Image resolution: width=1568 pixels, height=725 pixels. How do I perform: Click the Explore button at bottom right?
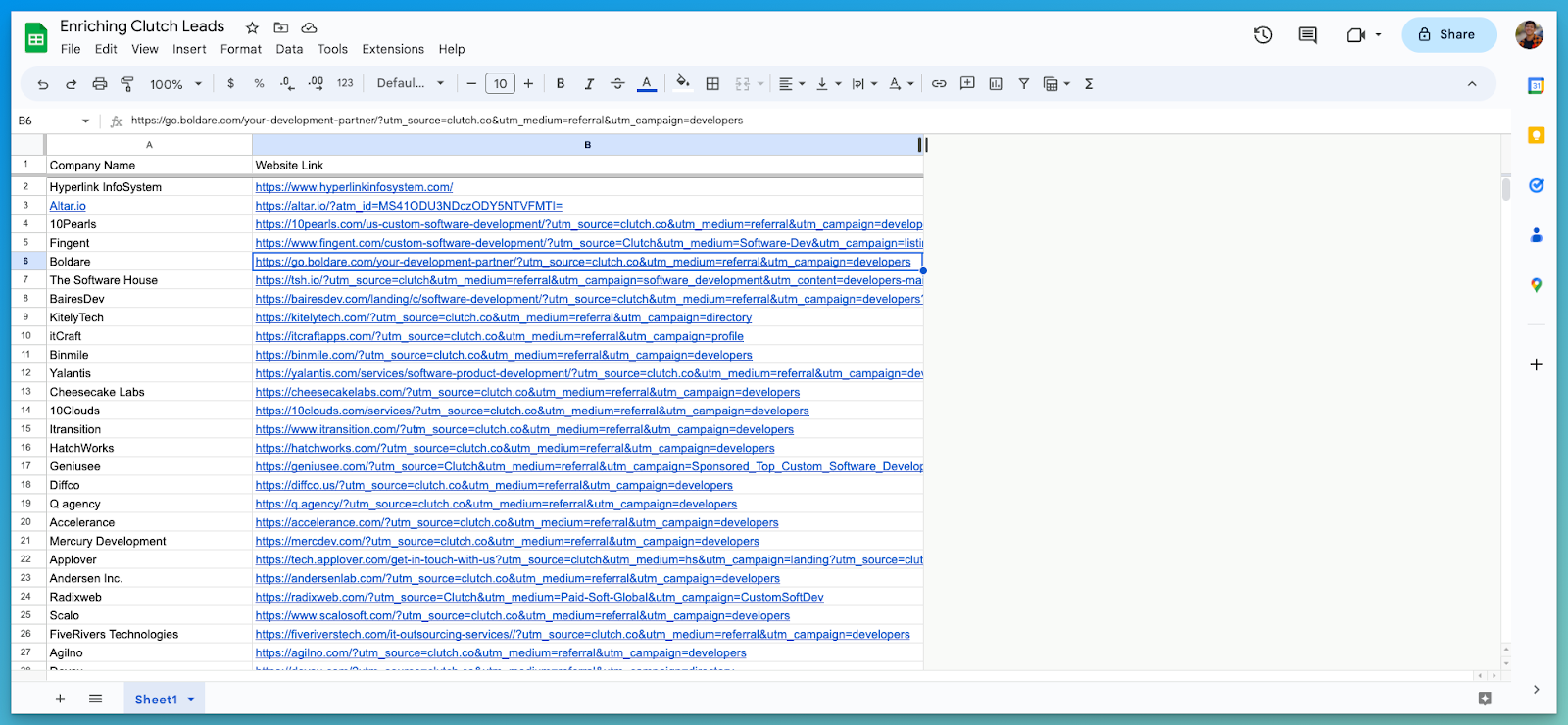click(1485, 699)
